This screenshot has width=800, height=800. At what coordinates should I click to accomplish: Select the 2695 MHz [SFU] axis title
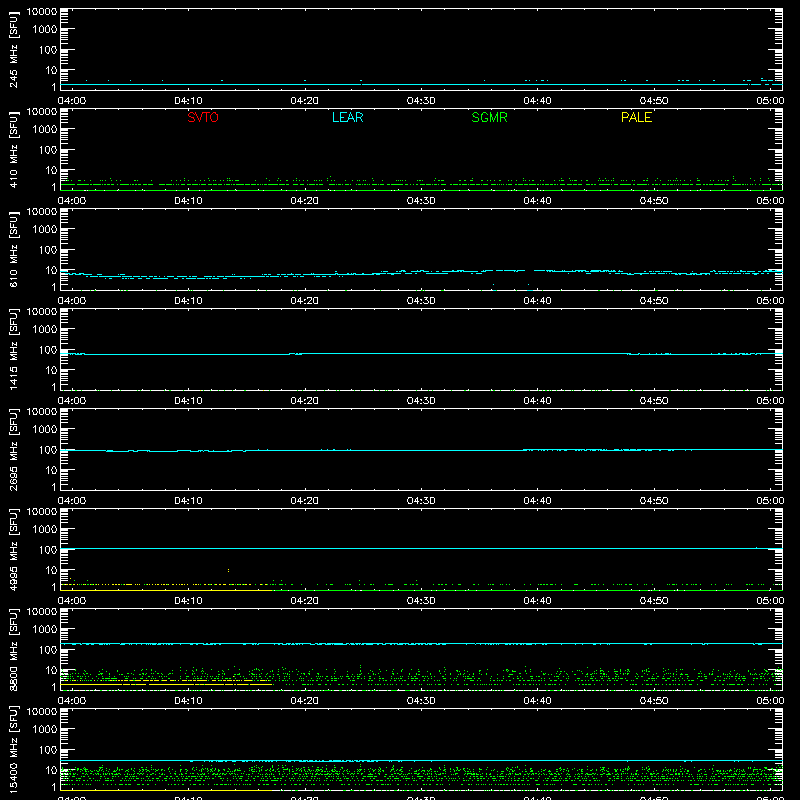coord(13,450)
